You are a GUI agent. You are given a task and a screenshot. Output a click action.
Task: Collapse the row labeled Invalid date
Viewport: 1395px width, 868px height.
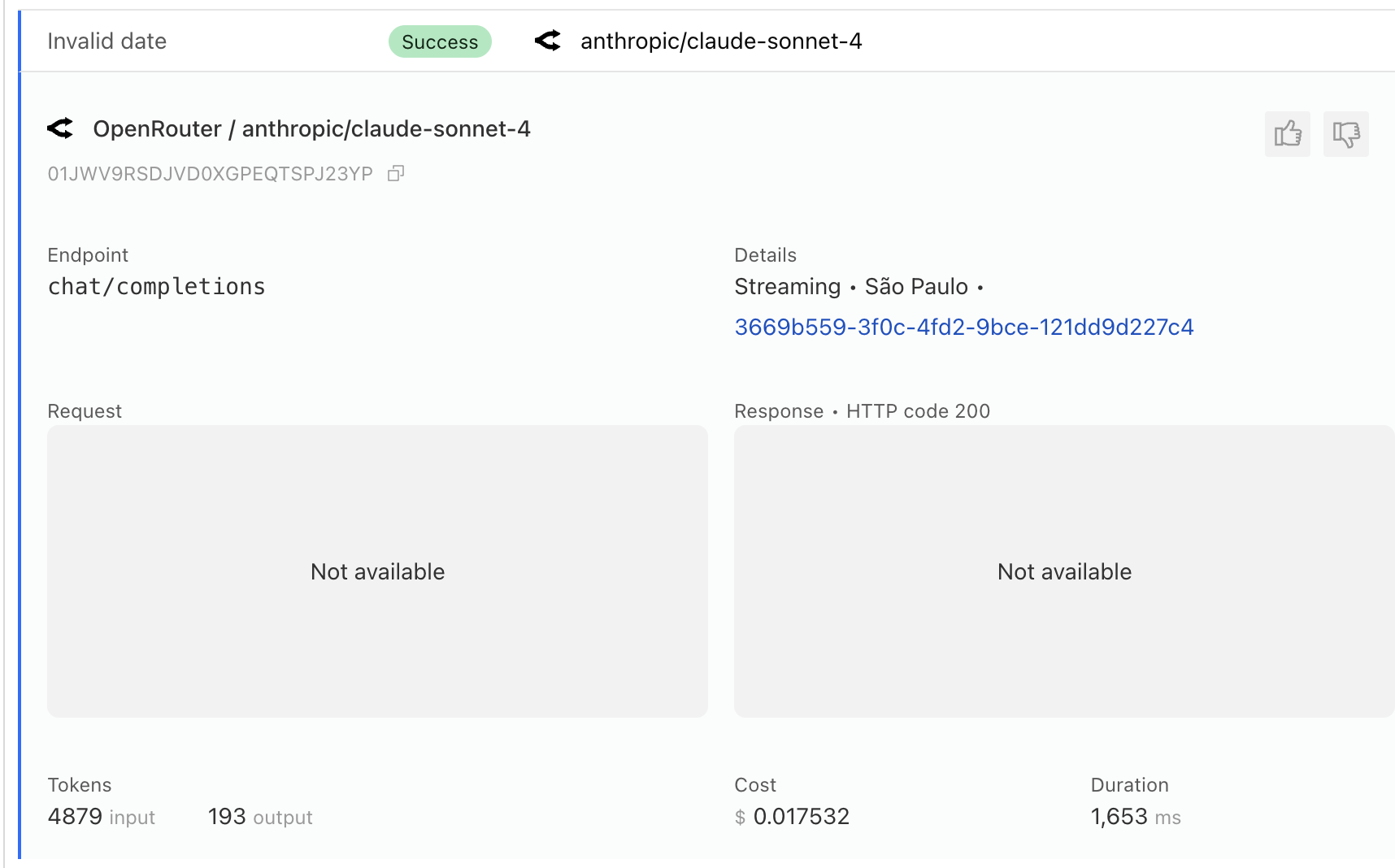[x=106, y=41]
